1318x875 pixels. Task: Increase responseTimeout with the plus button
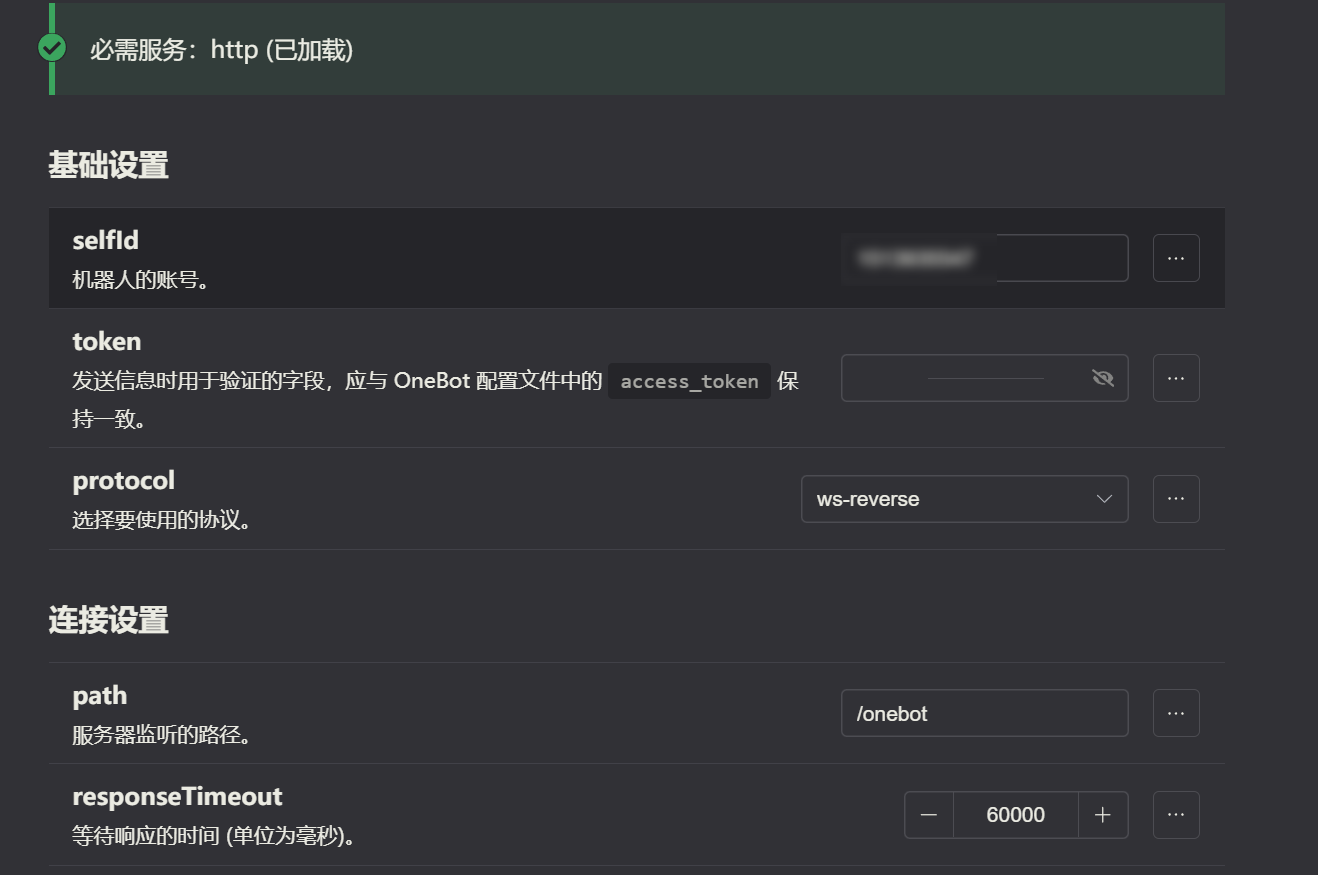(x=1103, y=815)
